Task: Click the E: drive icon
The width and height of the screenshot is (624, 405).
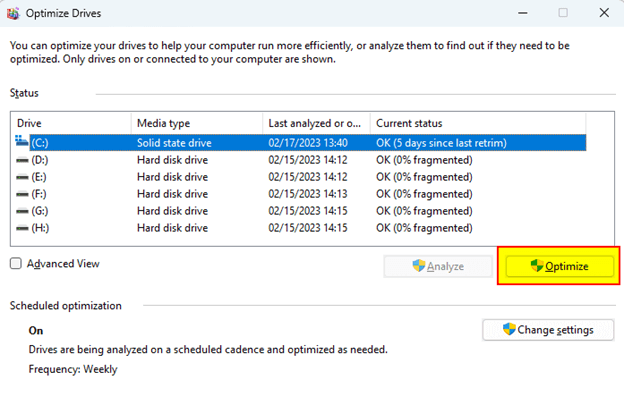Action: click(x=23, y=177)
